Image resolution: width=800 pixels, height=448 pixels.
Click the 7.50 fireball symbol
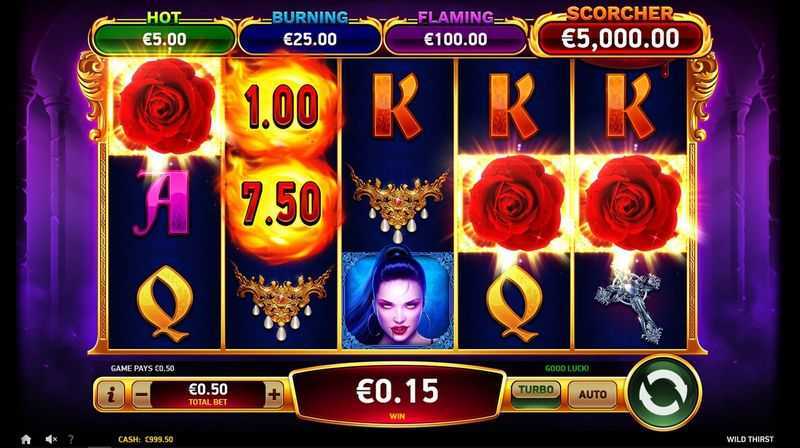[x=281, y=204]
